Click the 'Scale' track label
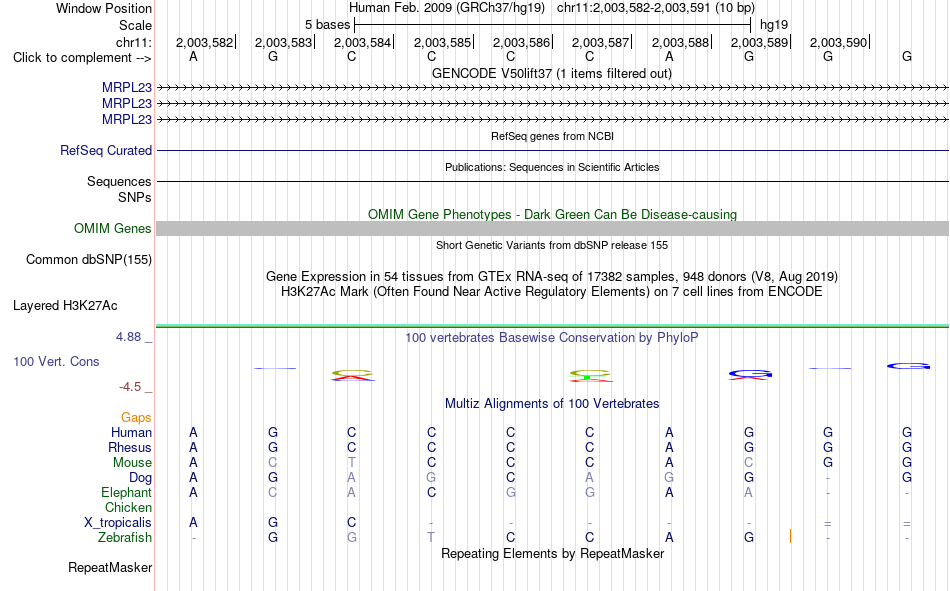 (135, 25)
